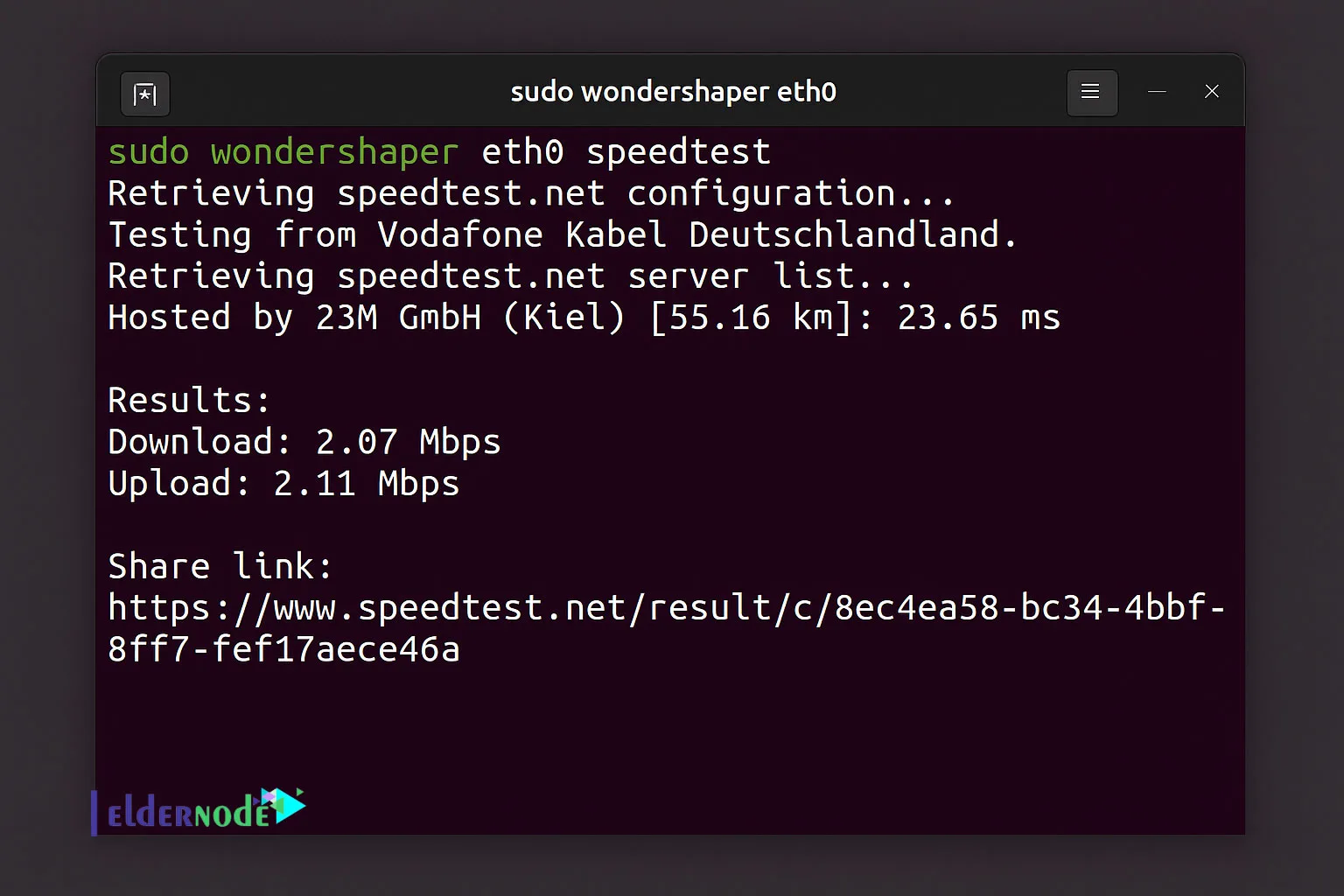1344x896 pixels.
Task: Open the speedtest.net result share link
Action: click(x=665, y=608)
